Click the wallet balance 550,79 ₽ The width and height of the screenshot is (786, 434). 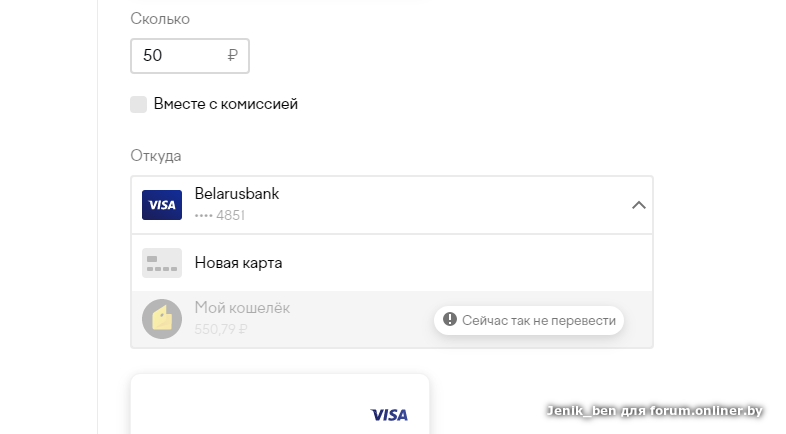pyautogui.click(x=221, y=328)
